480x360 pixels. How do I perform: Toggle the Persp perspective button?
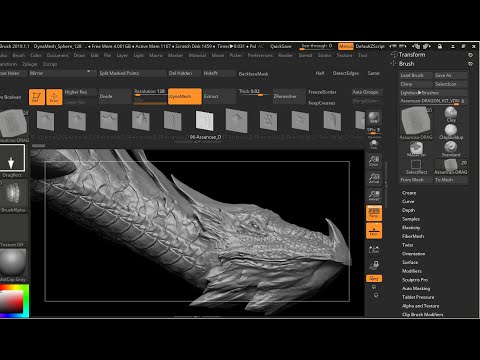[374, 213]
